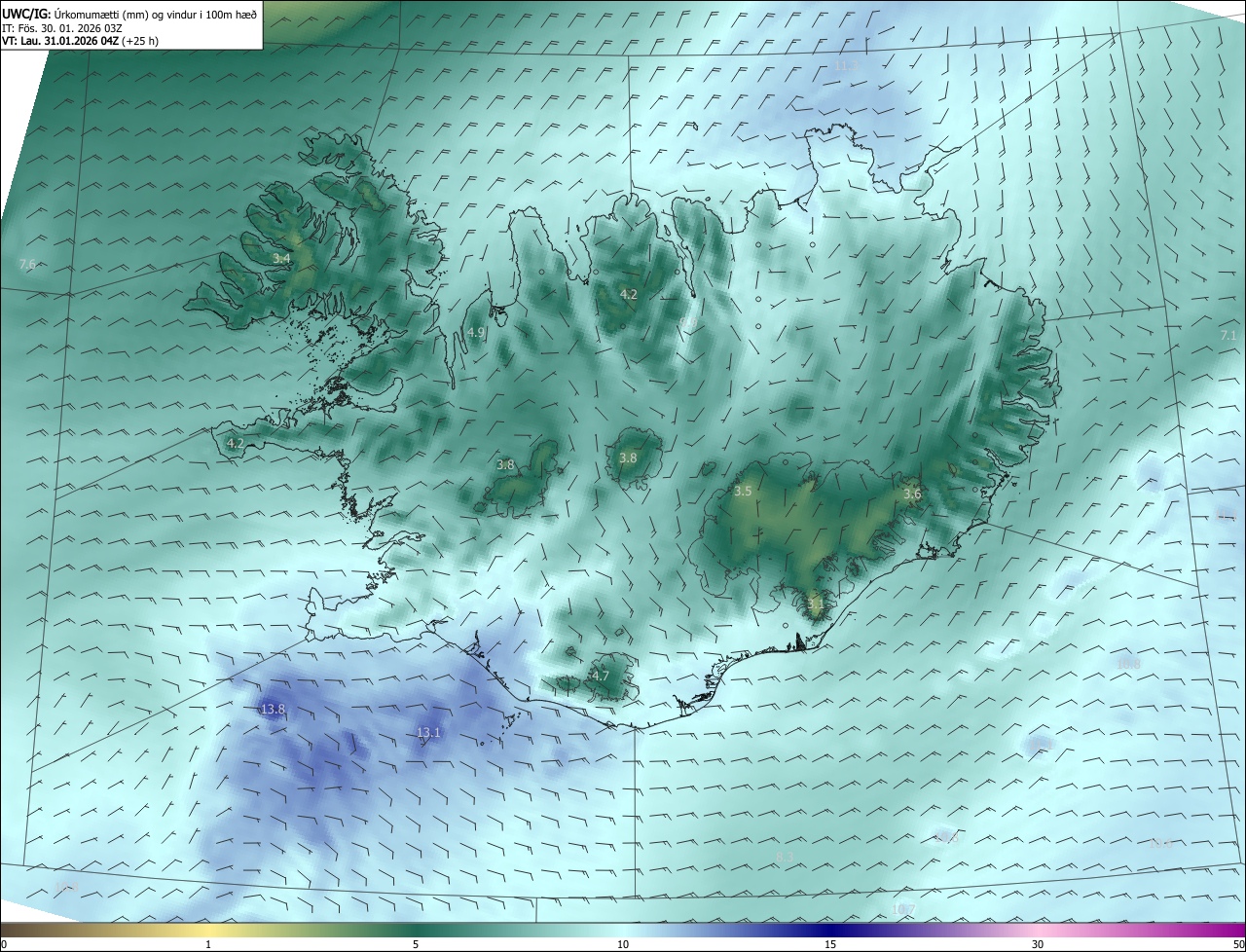Click the 4.7 value on the southern glacier
The height and width of the screenshot is (952, 1246).
coord(600,676)
